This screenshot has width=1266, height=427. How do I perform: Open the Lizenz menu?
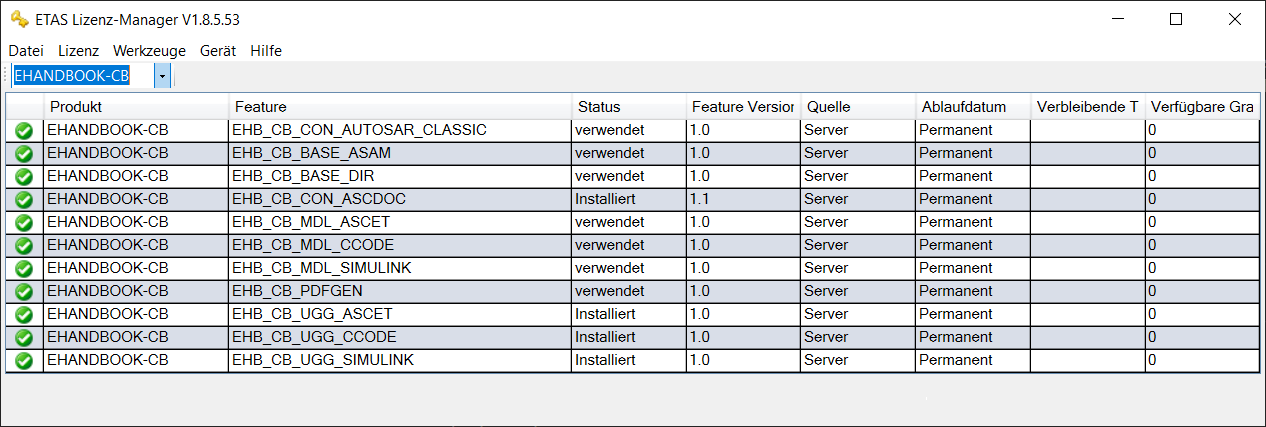pos(79,51)
